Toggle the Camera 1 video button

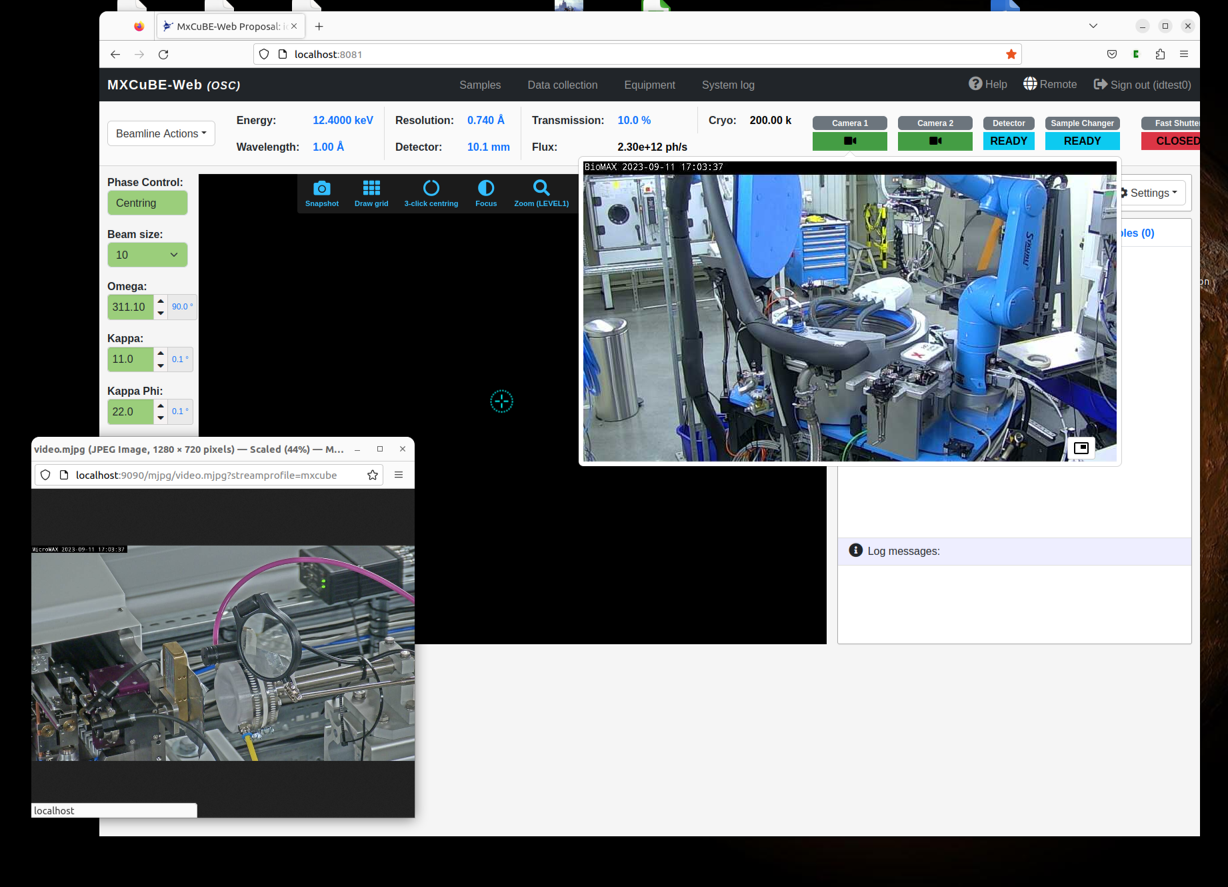(x=850, y=141)
